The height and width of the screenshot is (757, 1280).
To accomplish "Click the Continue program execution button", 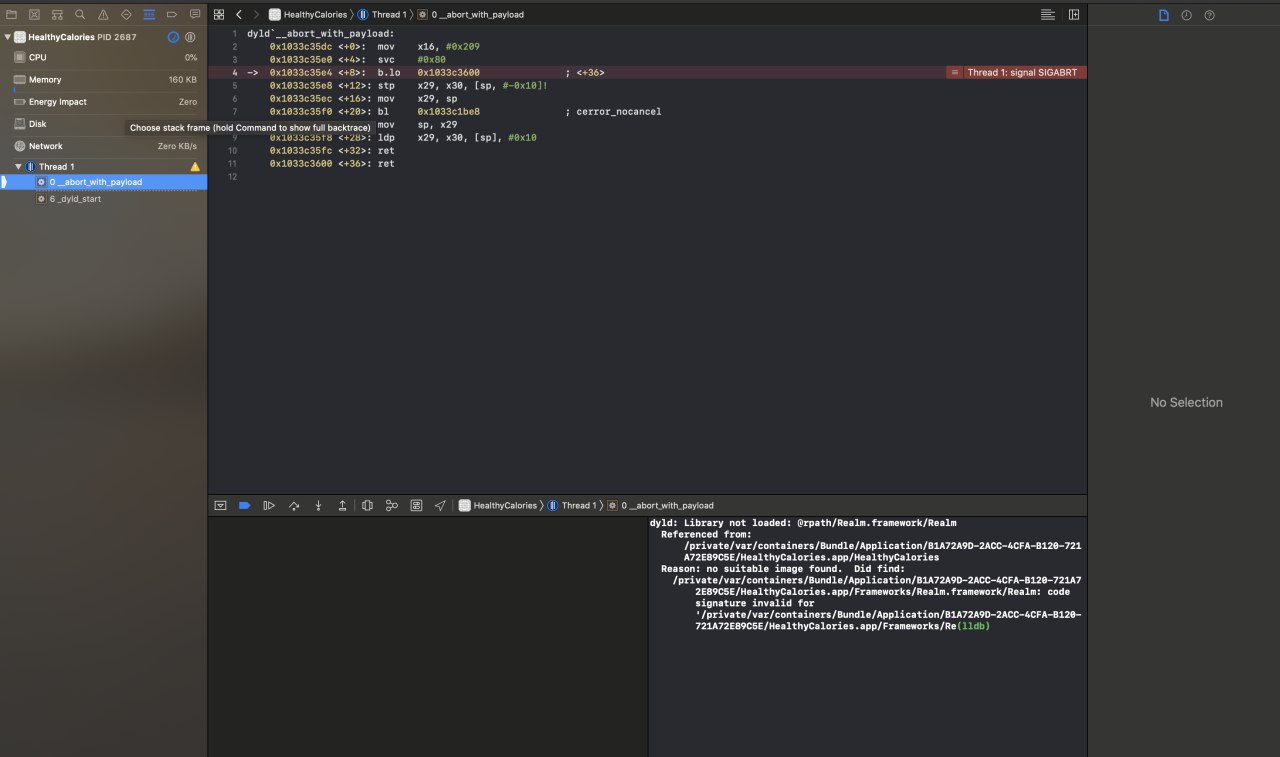I will point(269,506).
